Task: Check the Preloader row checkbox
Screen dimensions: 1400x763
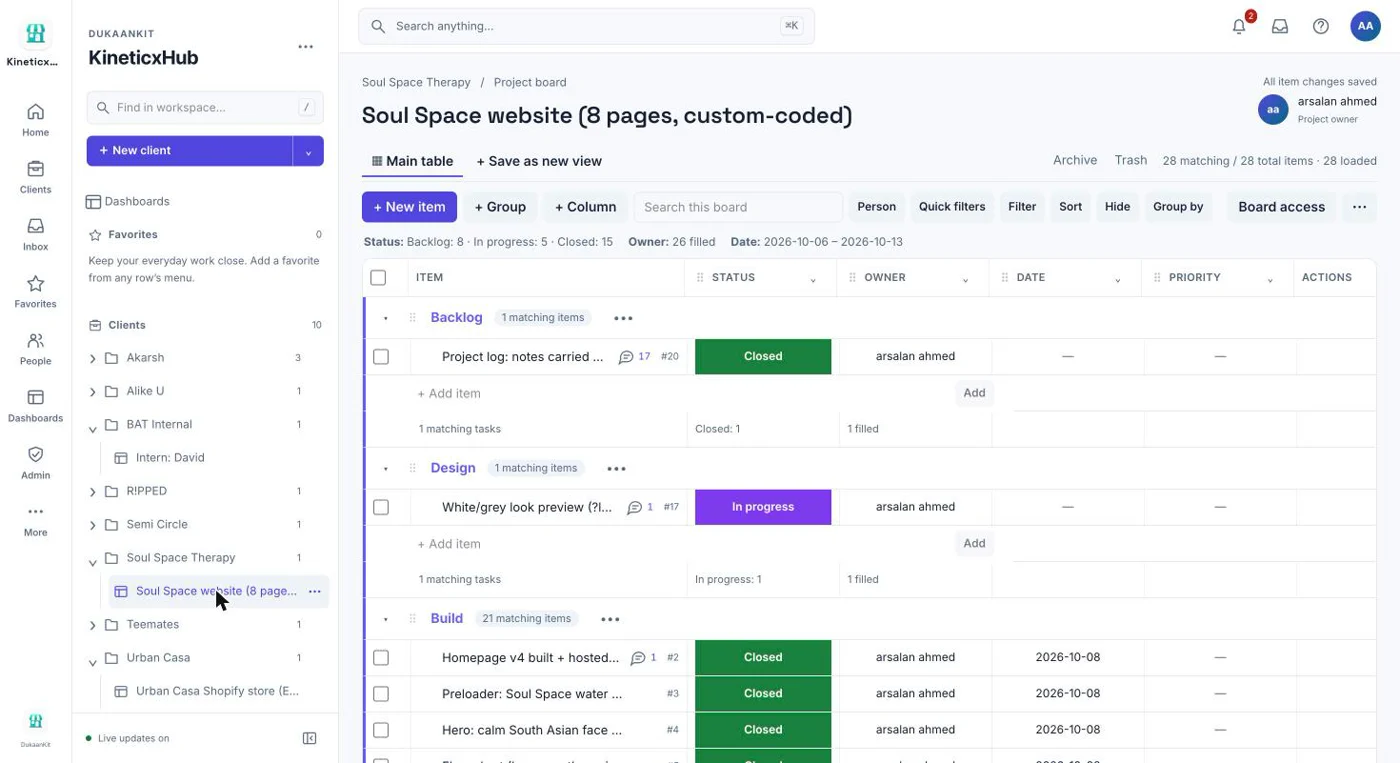Action: coord(381,694)
